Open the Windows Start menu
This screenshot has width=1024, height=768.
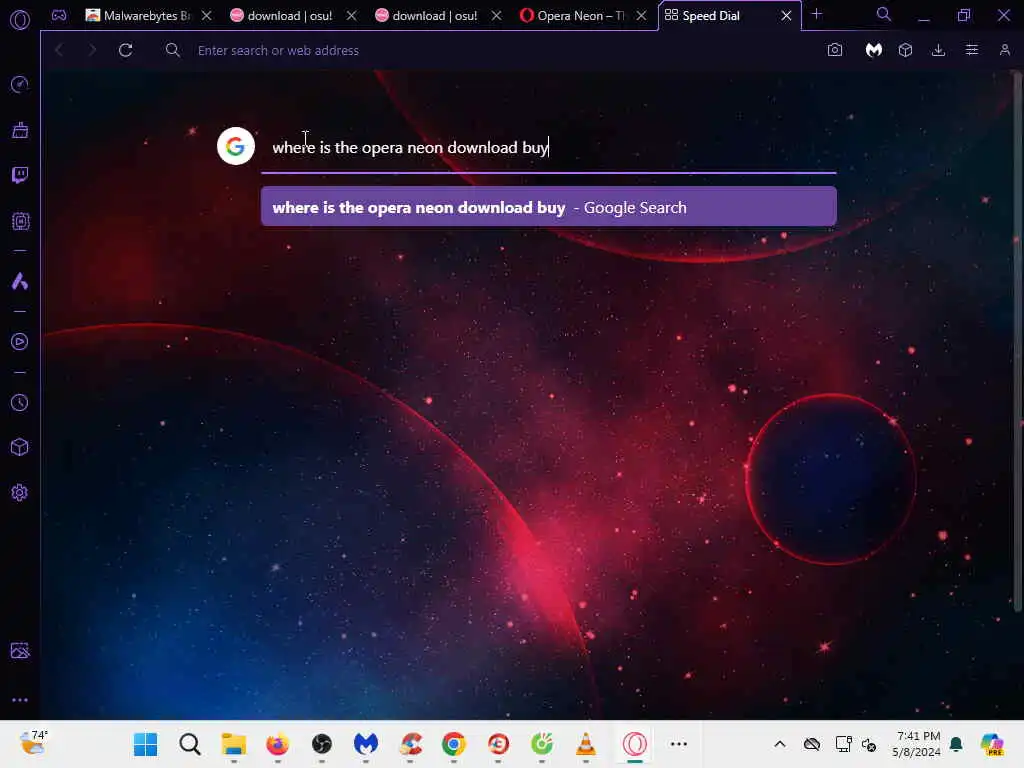145,744
